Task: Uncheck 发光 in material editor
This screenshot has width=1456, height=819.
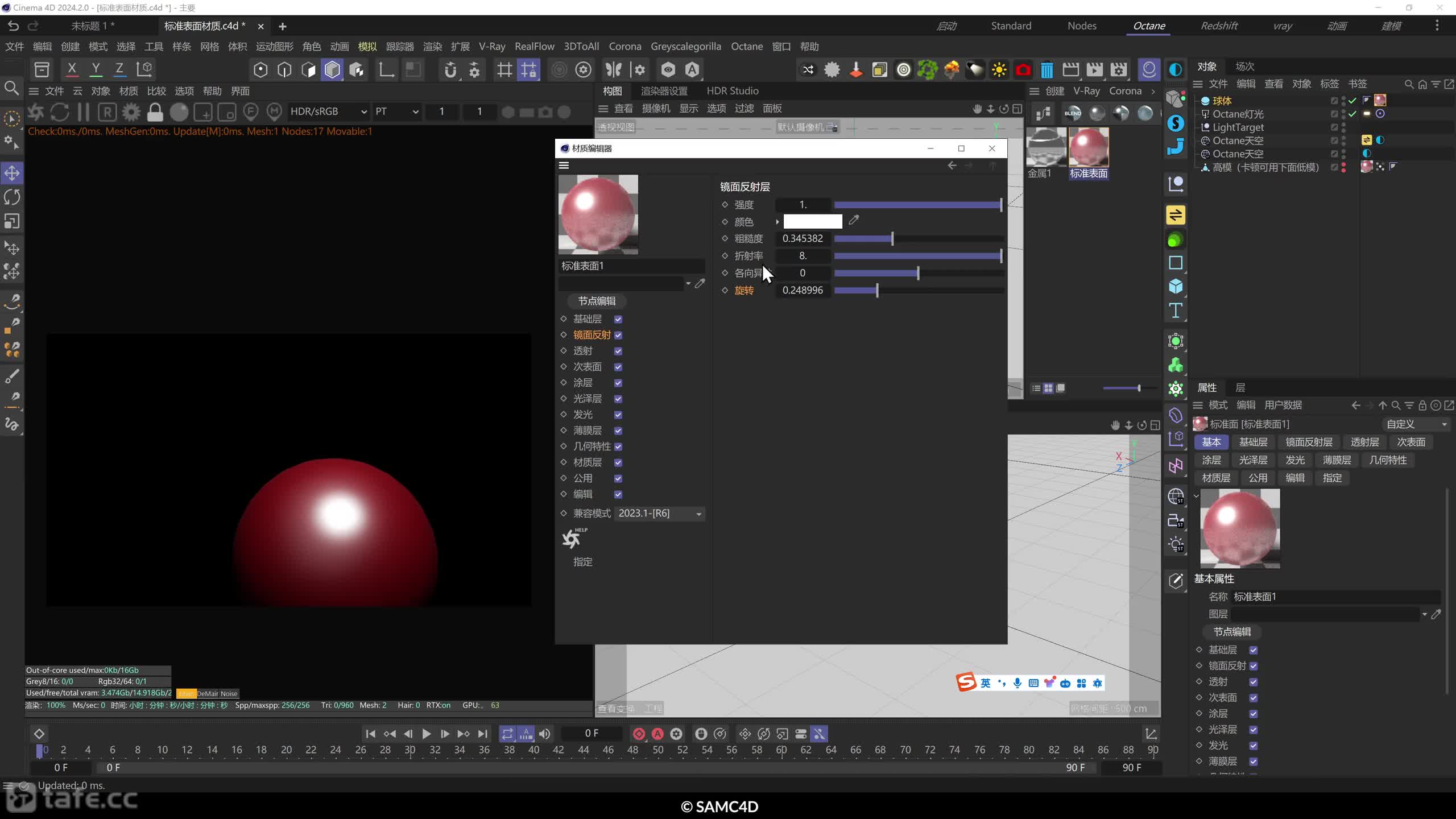Action: click(618, 415)
